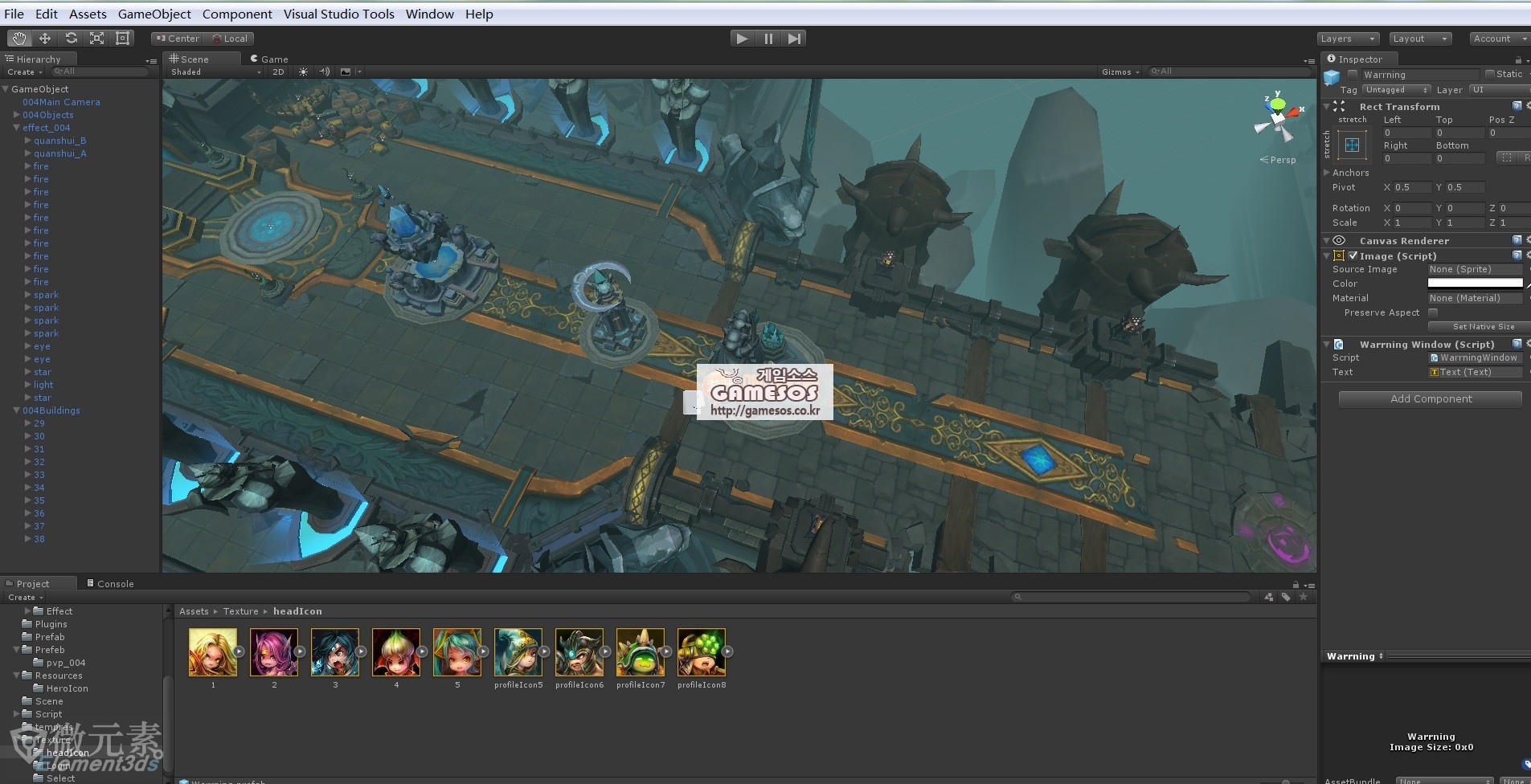Click the favorite star icon in Project
1531x784 pixels.
[1304, 597]
